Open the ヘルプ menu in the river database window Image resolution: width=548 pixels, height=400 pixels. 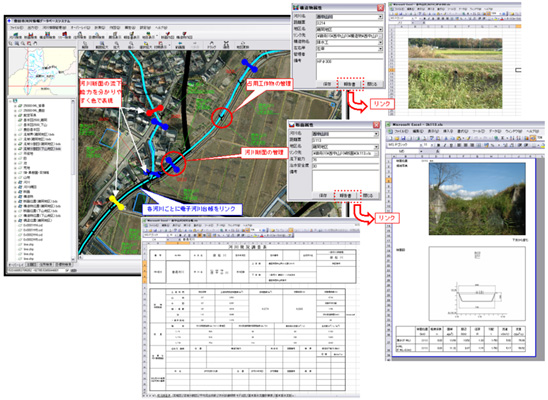[x=161, y=27]
